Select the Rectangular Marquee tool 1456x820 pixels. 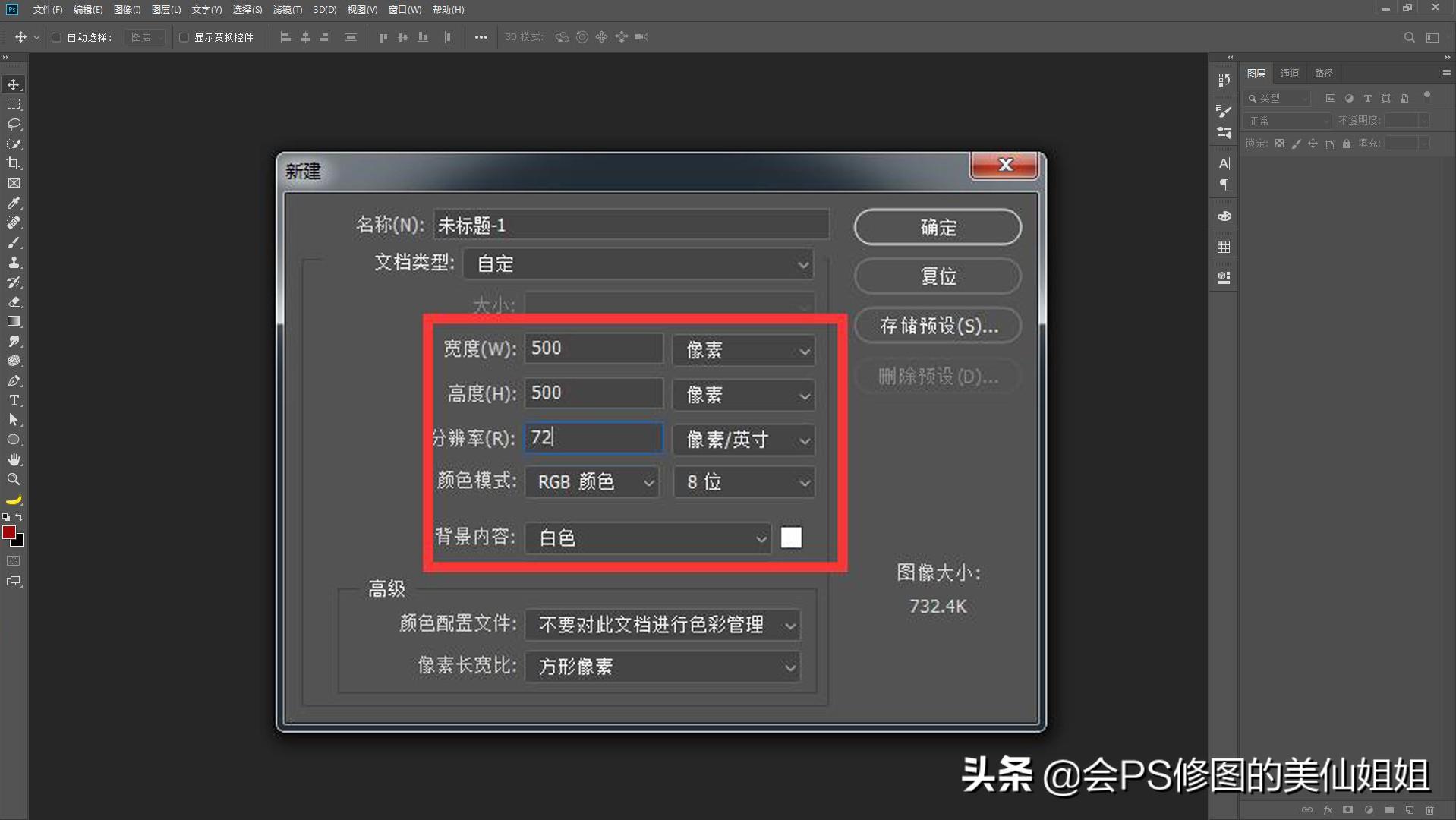(14, 104)
